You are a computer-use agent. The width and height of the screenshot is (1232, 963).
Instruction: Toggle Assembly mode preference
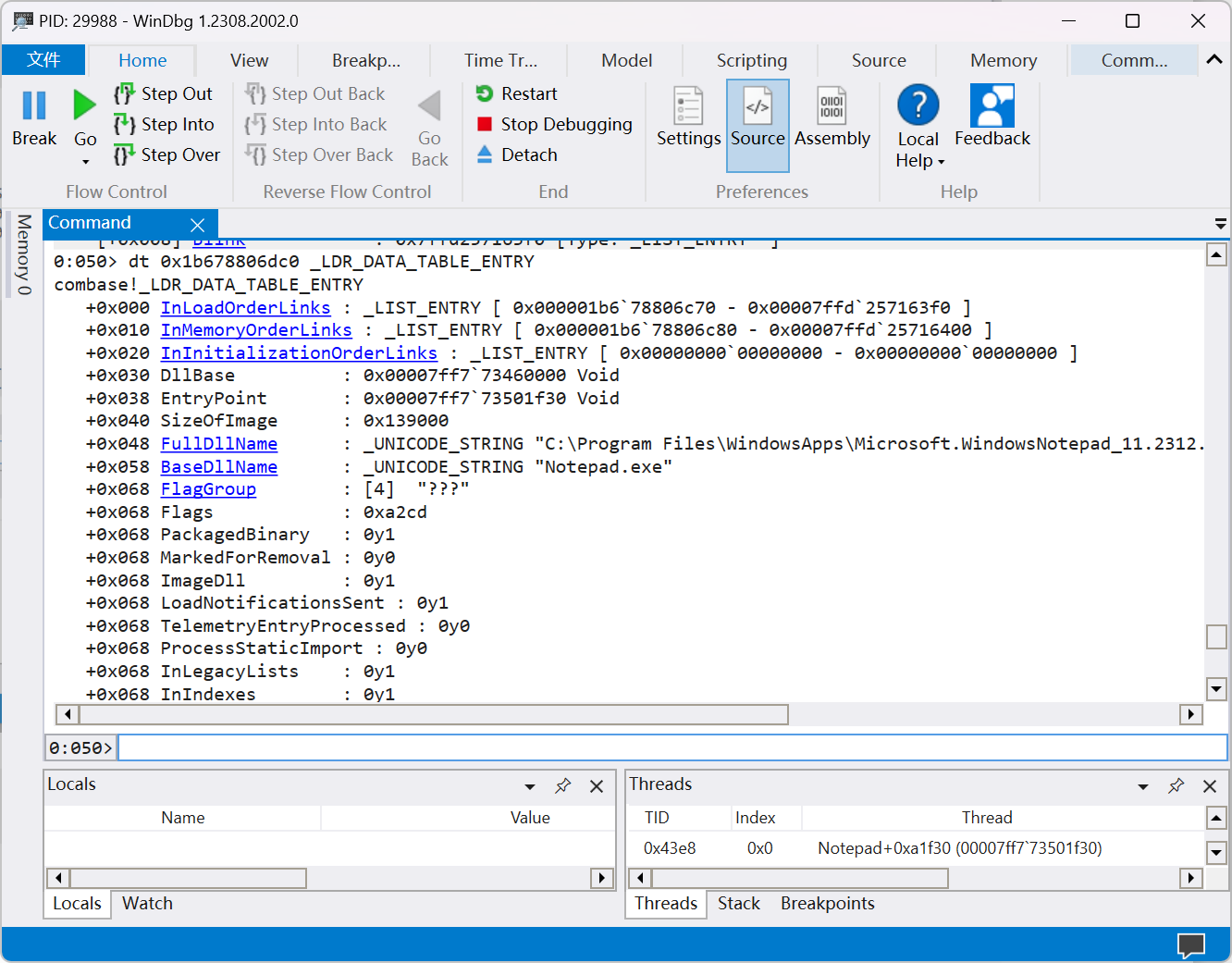(832, 117)
